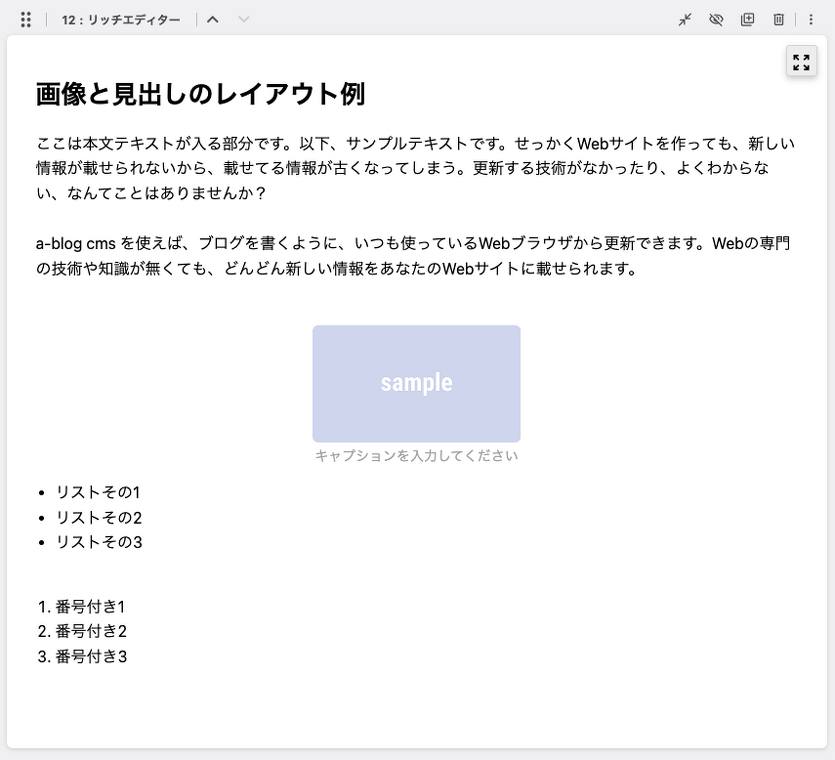
Task: Select the sample placeholder image
Action: tap(416, 383)
